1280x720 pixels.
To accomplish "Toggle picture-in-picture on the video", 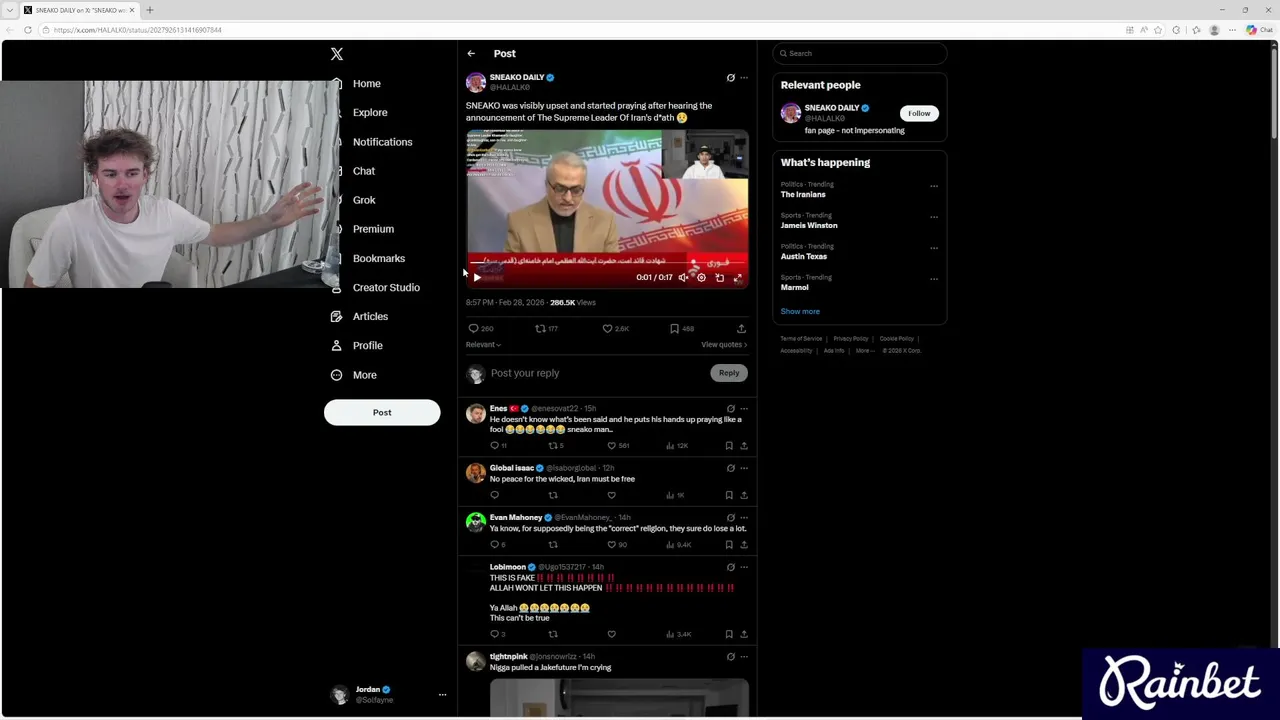I will pyautogui.click(x=719, y=278).
